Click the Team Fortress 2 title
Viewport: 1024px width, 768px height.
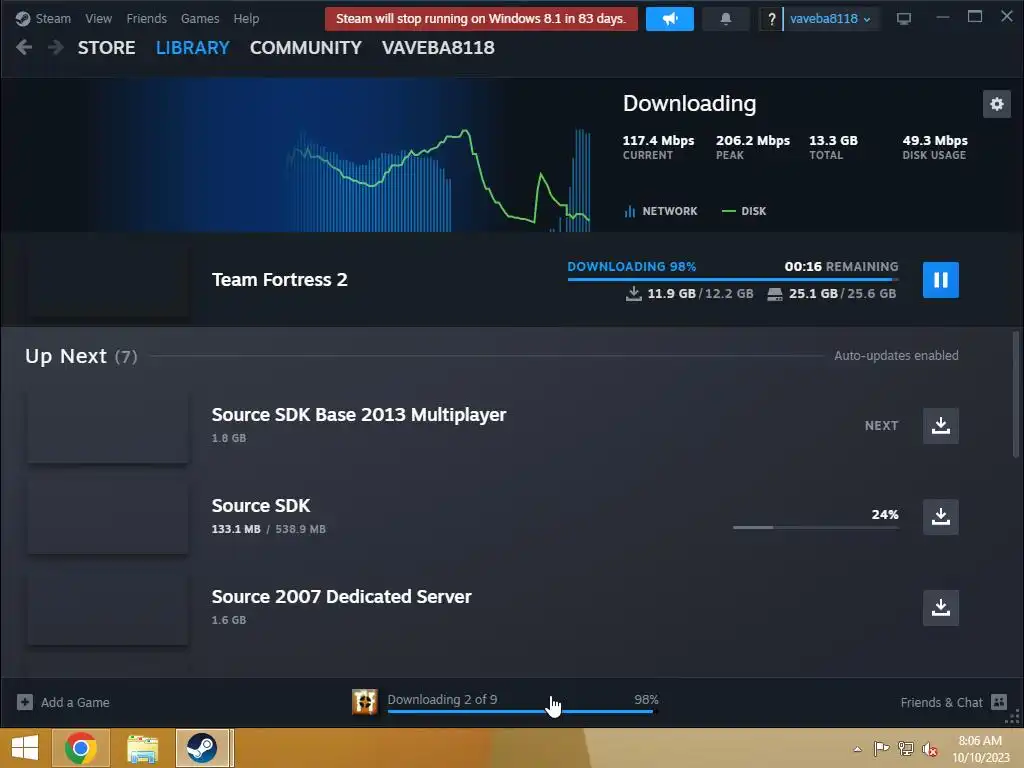pos(280,280)
